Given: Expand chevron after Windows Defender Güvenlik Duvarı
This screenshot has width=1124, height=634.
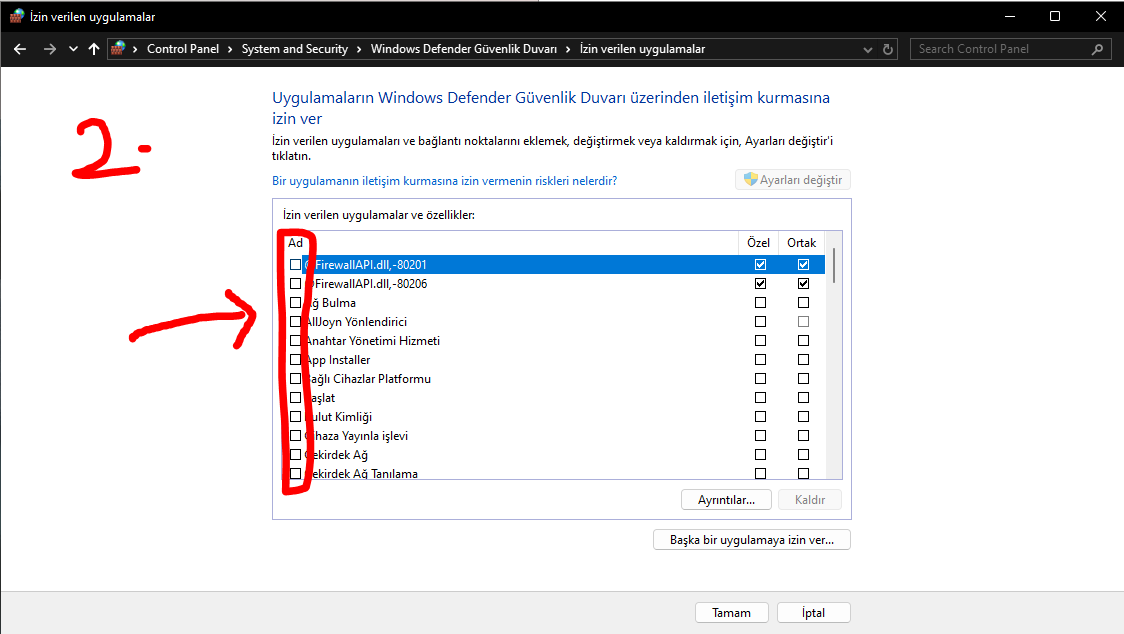Looking at the screenshot, I should (568, 49).
